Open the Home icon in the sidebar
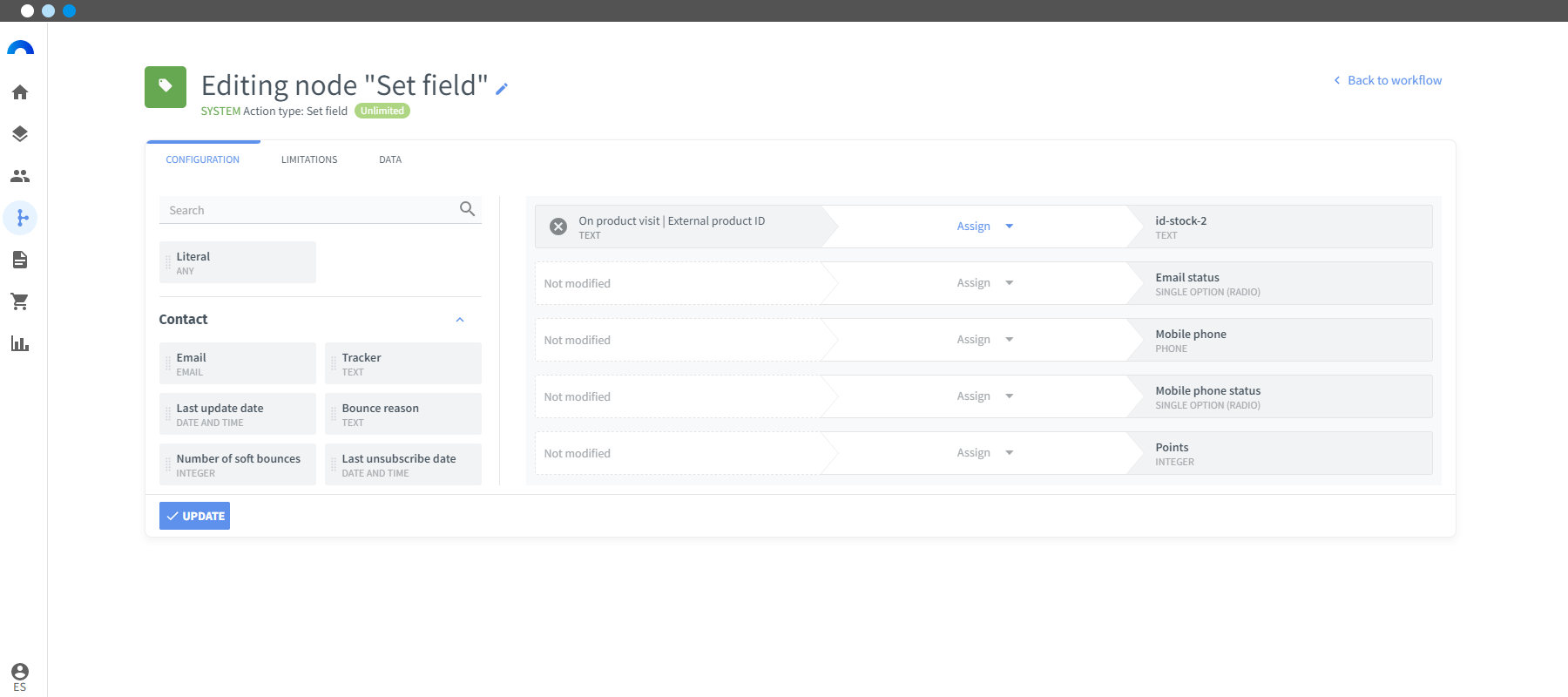The width and height of the screenshot is (1568, 697). pyautogui.click(x=20, y=92)
